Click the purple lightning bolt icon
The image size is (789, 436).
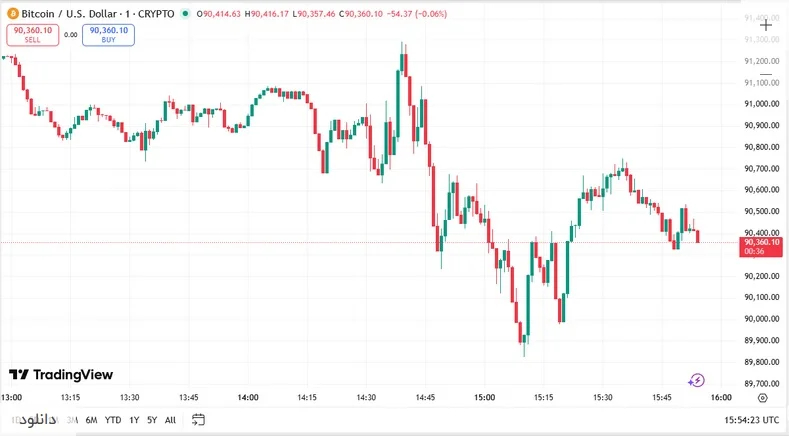click(697, 380)
